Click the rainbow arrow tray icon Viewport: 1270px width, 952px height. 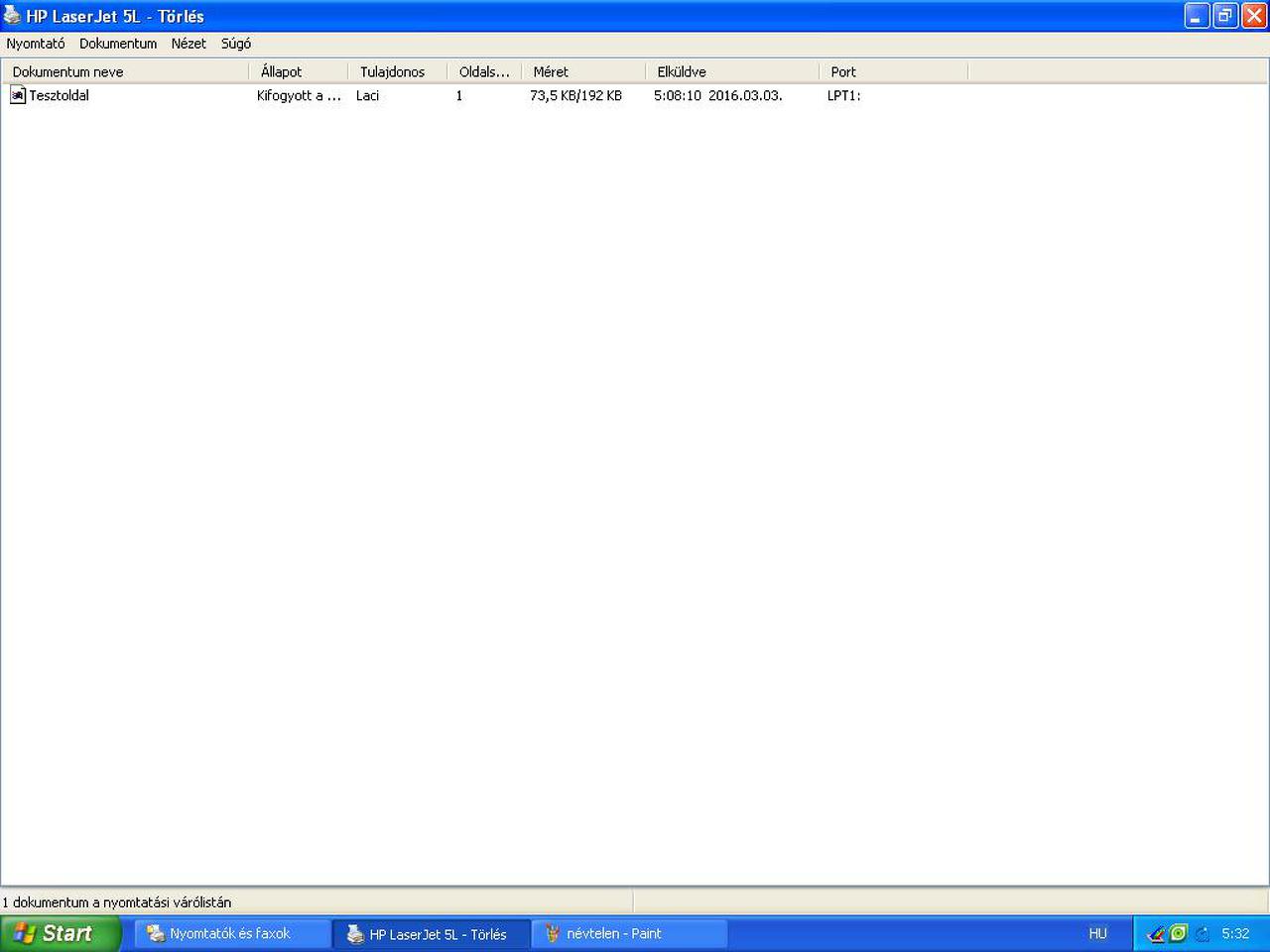[1156, 933]
